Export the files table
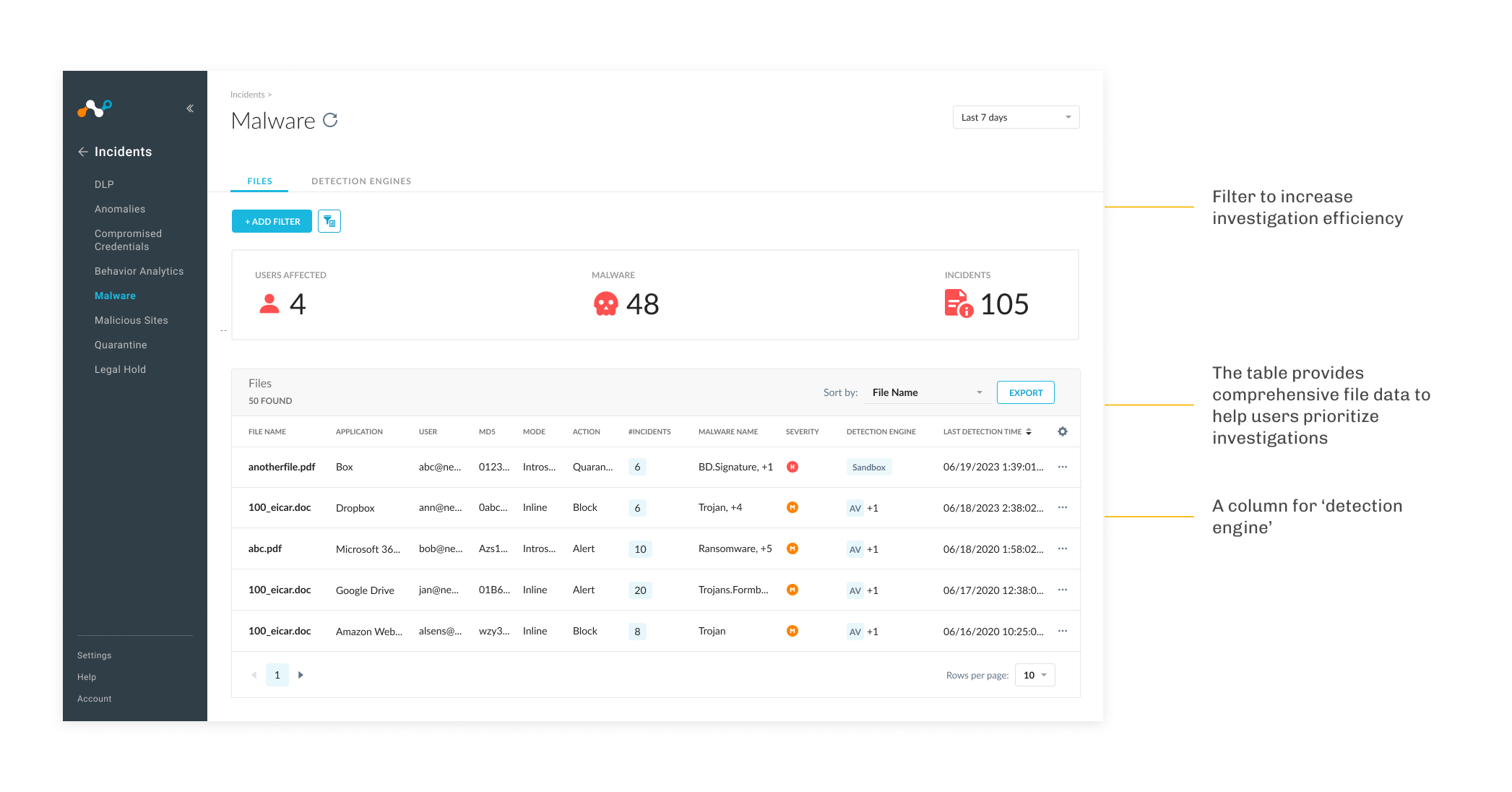Viewport: 1512px width, 792px height. click(1025, 392)
